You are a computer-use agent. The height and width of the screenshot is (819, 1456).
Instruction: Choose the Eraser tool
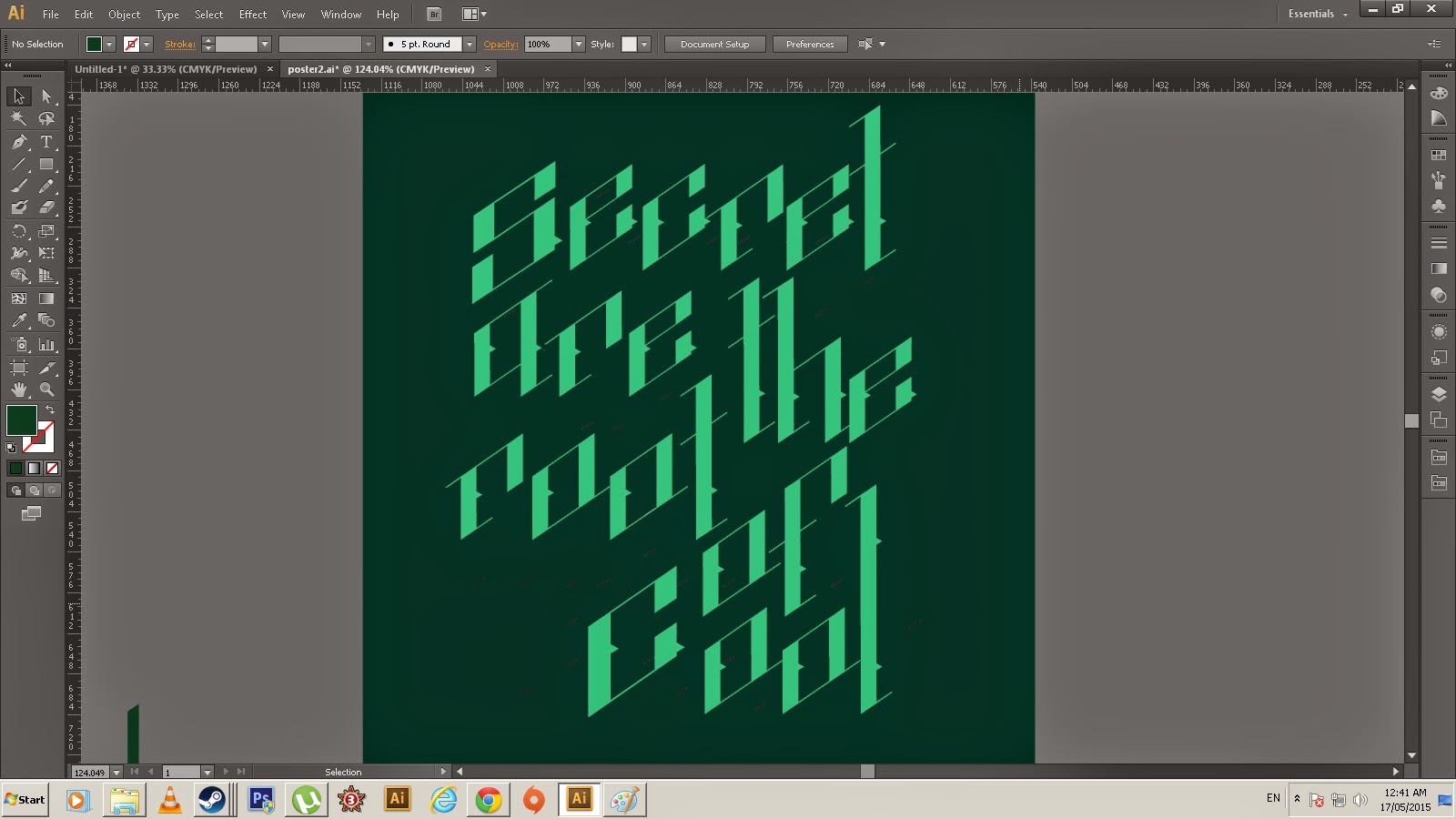[46, 207]
